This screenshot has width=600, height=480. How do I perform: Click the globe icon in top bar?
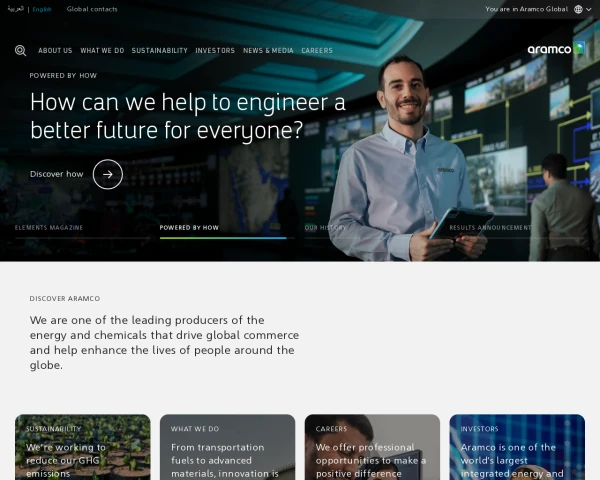click(x=578, y=9)
